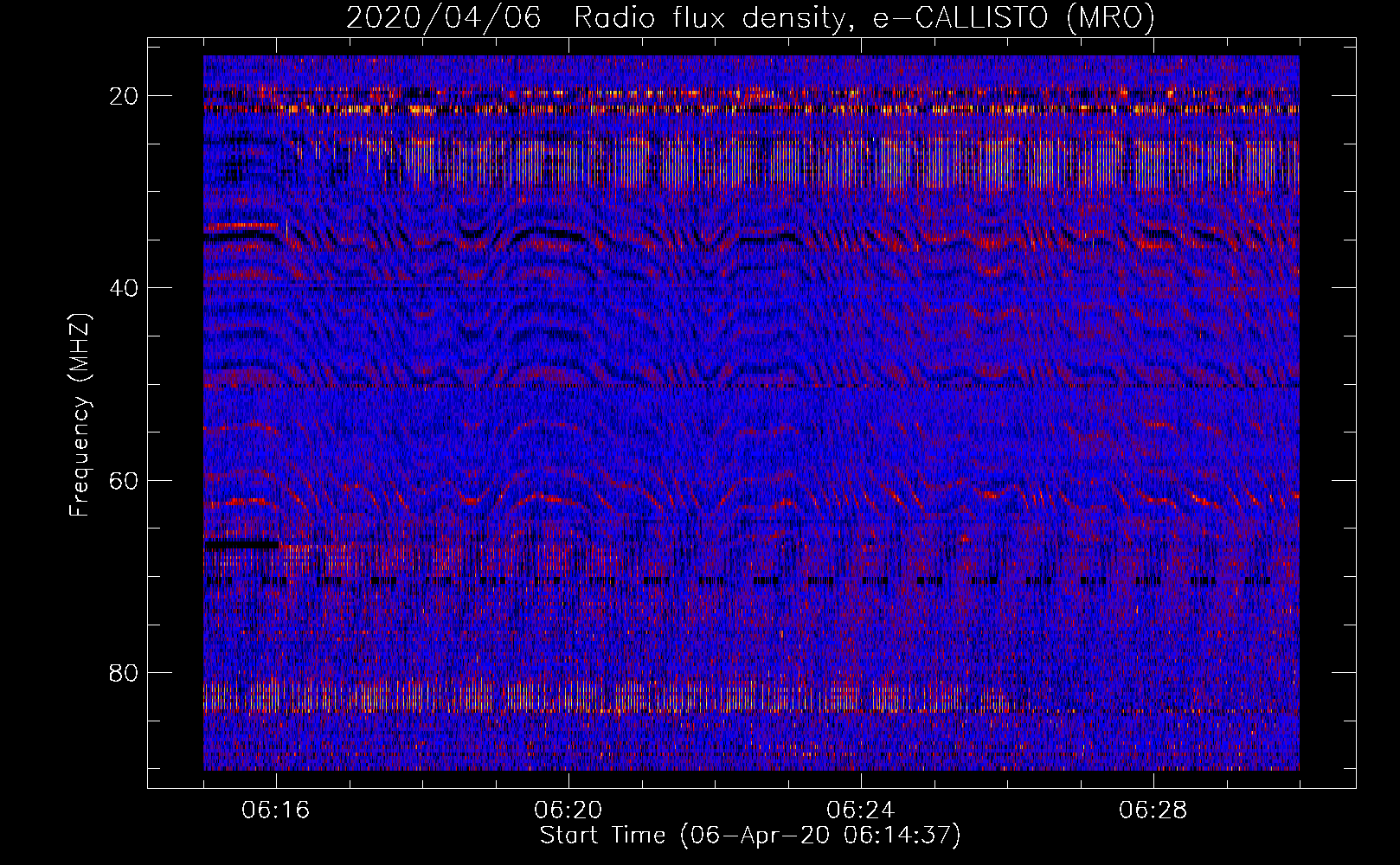The image size is (1400, 865).
Task: Select the 'Frequency (MHZ)' y-axis label
Action: coord(80,414)
